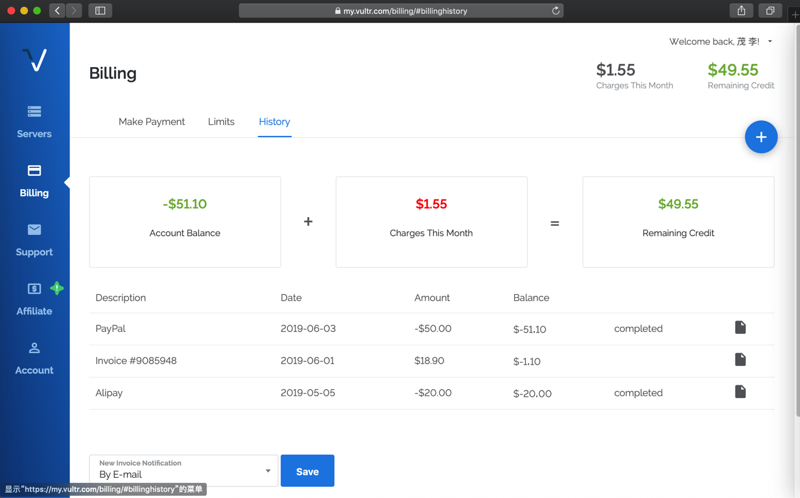The image size is (800, 498).
Task: Click the Vultr logo icon
Action: click(34, 60)
